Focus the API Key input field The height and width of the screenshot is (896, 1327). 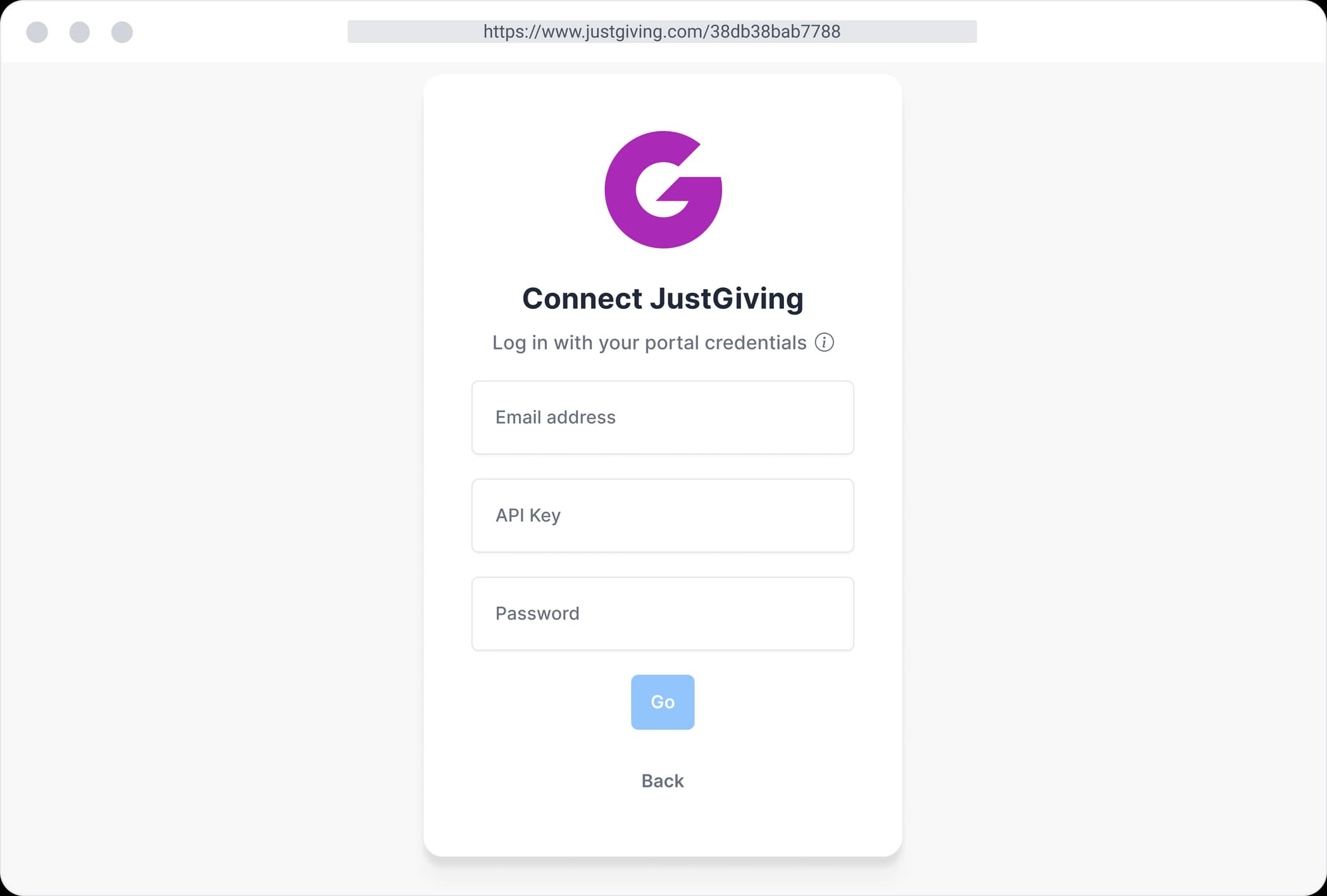coord(663,516)
